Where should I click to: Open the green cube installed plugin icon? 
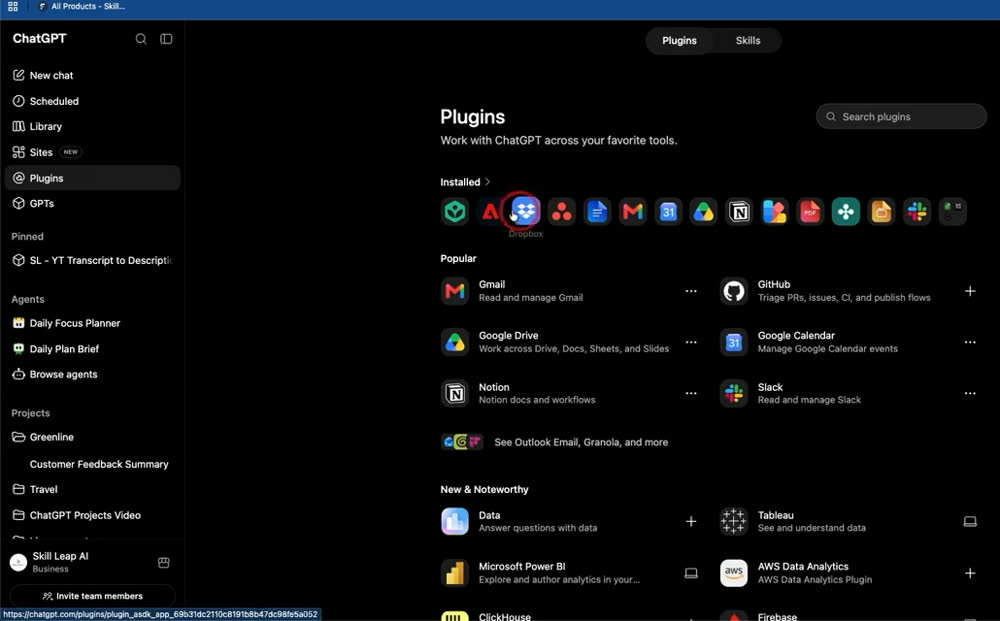[455, 211]
